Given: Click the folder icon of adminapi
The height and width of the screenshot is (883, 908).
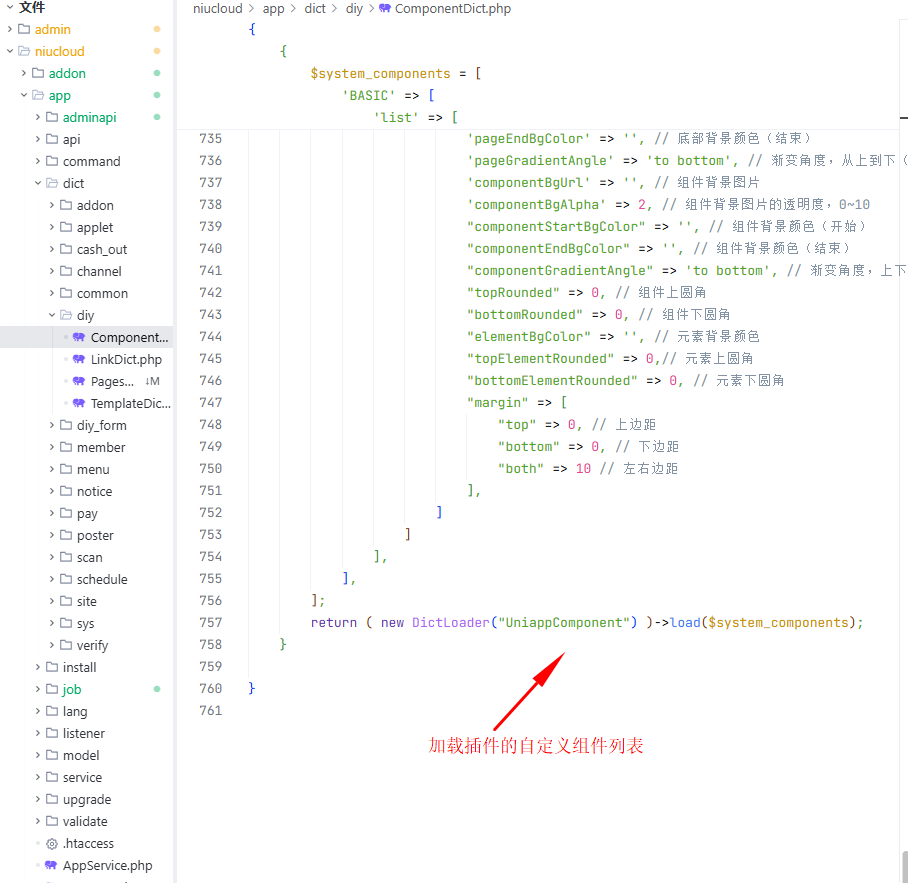Looking at the screenshot, I should (52, 118).
